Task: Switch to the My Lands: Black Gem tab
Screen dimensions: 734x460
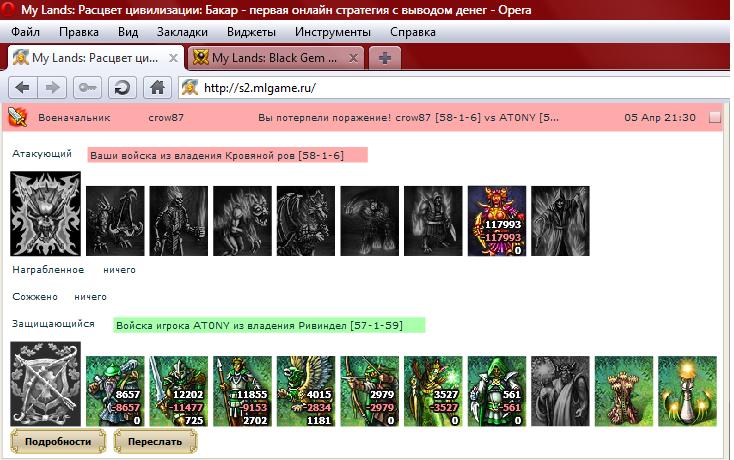Action: point(275,58)
